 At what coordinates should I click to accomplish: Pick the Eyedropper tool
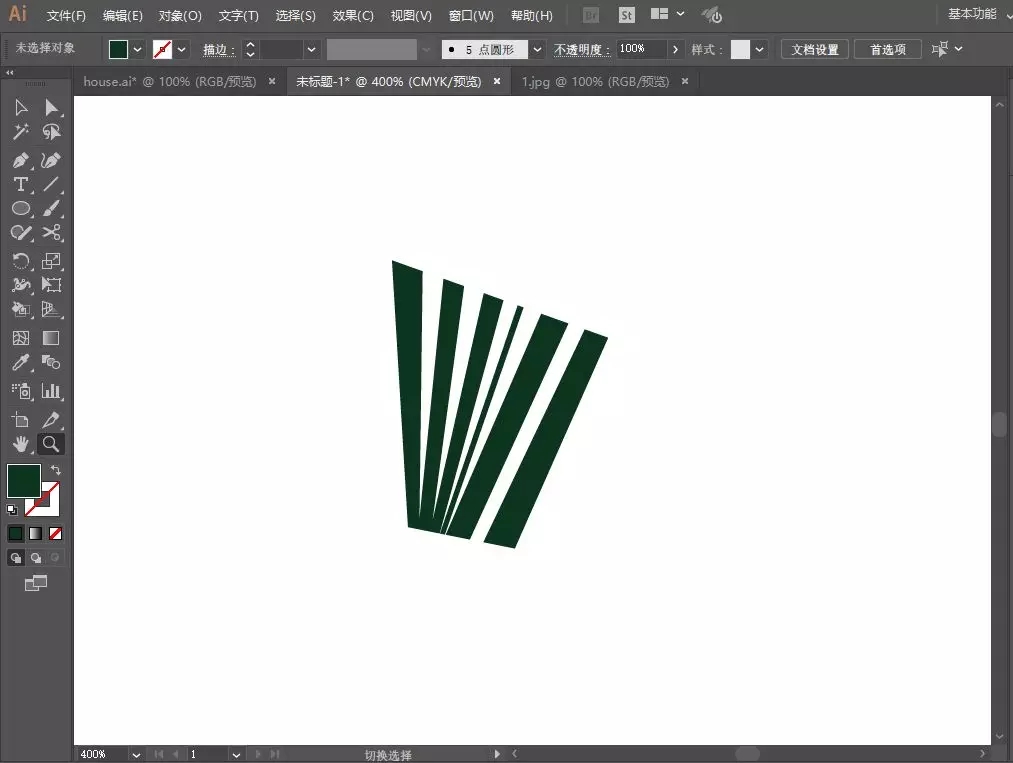click(x=21, y=362)
